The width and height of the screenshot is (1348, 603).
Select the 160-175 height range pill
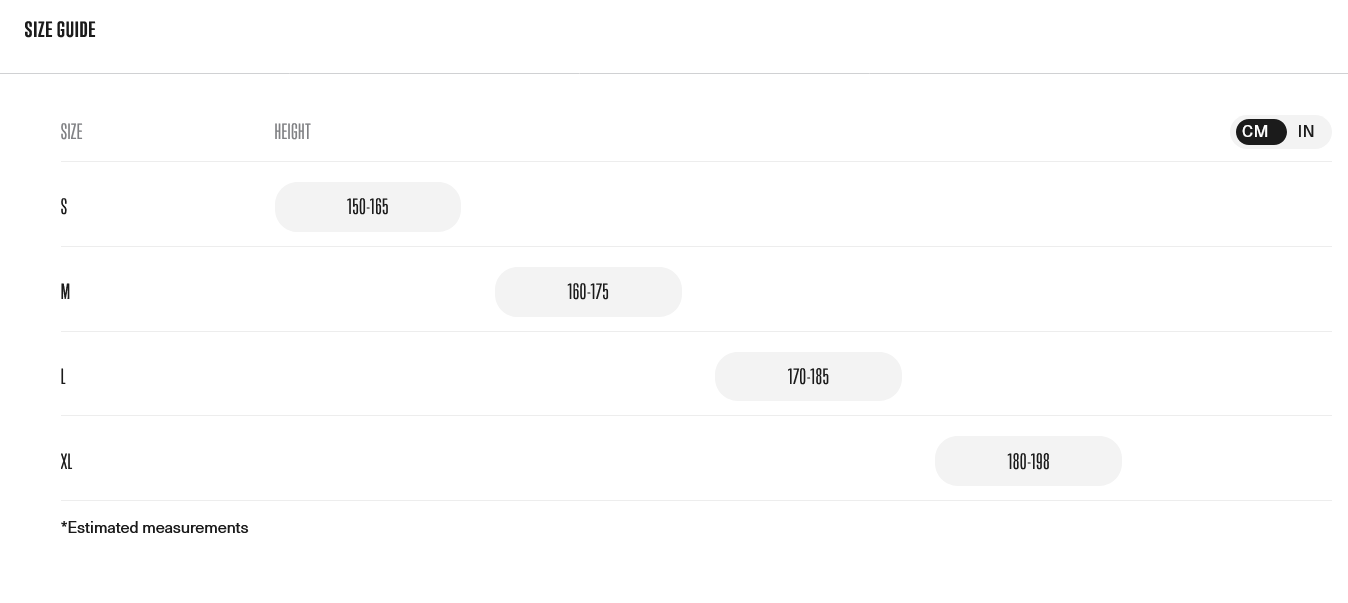click(588, 292)
